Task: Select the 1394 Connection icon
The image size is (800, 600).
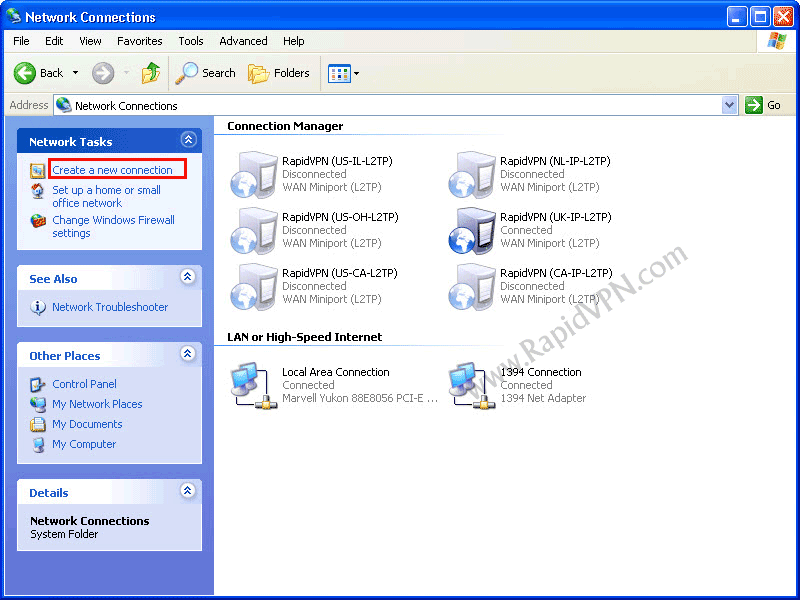Action: (471, 385)
